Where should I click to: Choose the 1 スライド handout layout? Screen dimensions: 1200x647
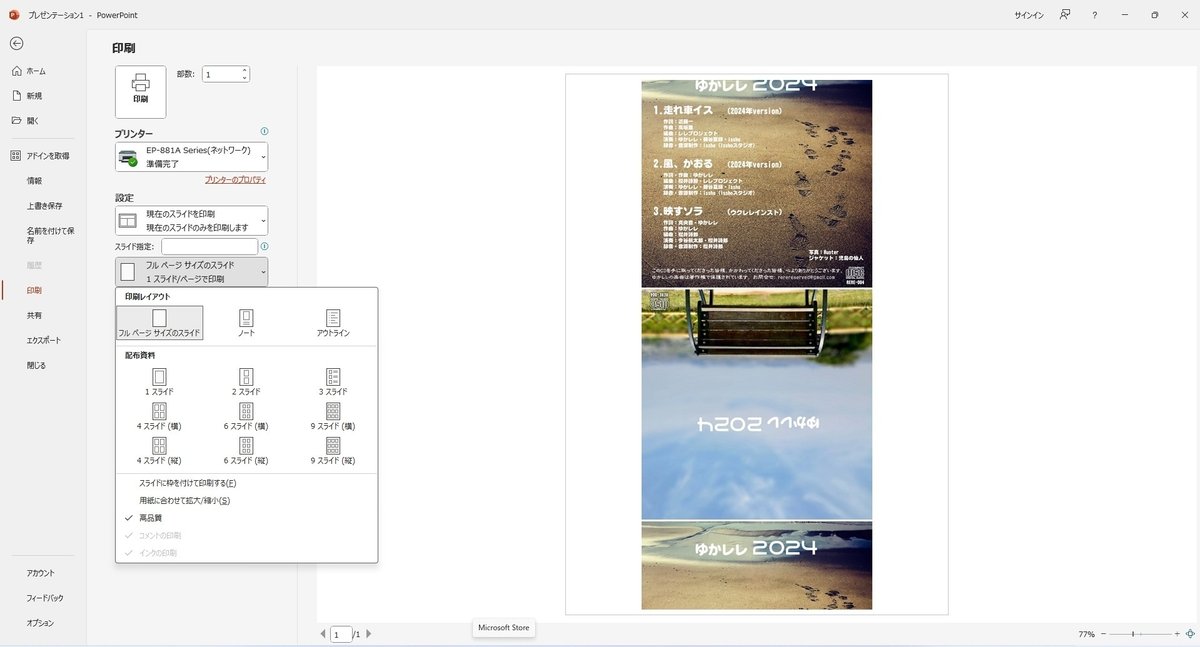click(x=160, y=382)
